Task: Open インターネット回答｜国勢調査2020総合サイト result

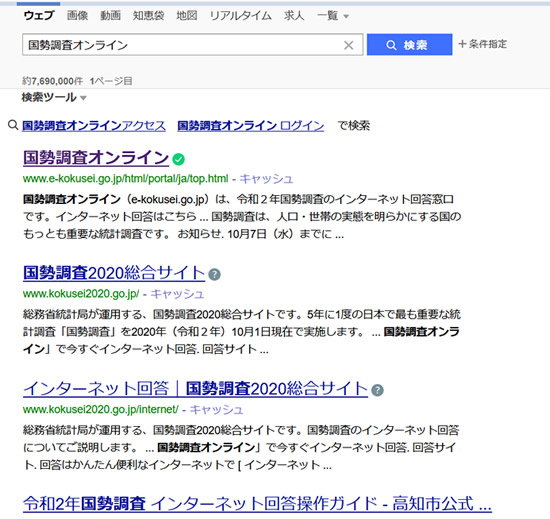Action: point(195,389)
